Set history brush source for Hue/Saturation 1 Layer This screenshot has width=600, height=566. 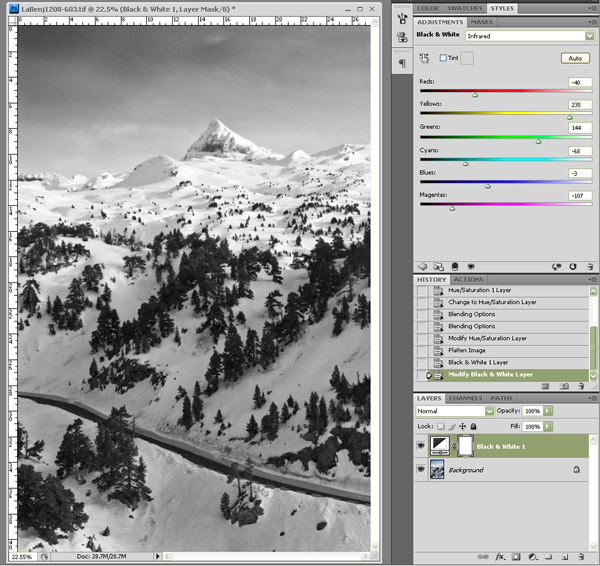coord(422,290)
